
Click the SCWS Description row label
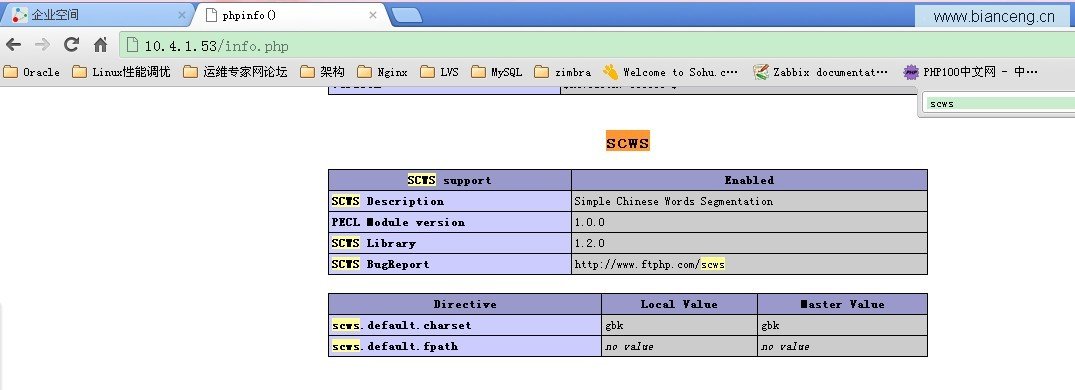coord(388,202)
